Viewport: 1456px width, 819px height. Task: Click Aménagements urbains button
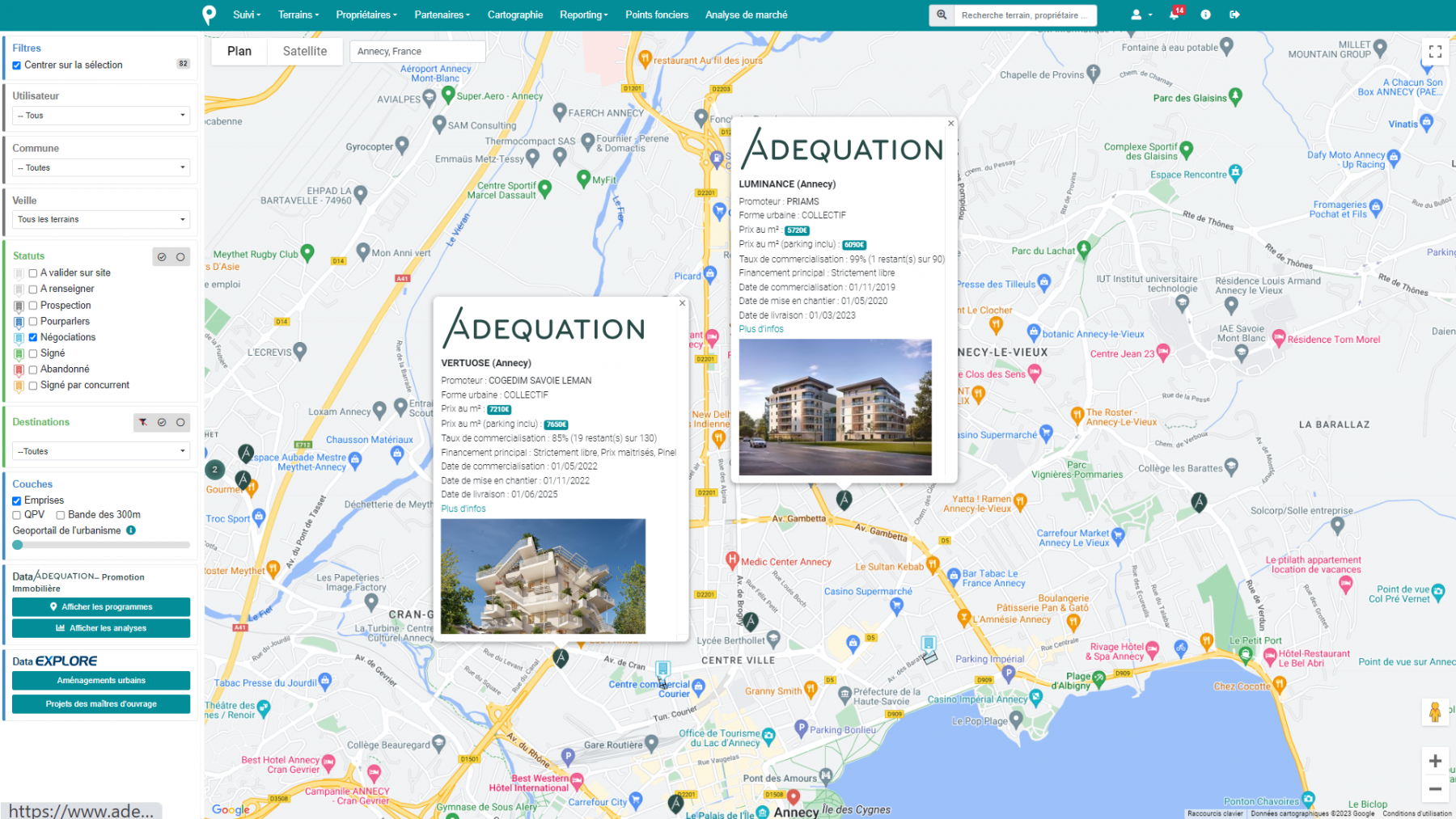(101, 681)
